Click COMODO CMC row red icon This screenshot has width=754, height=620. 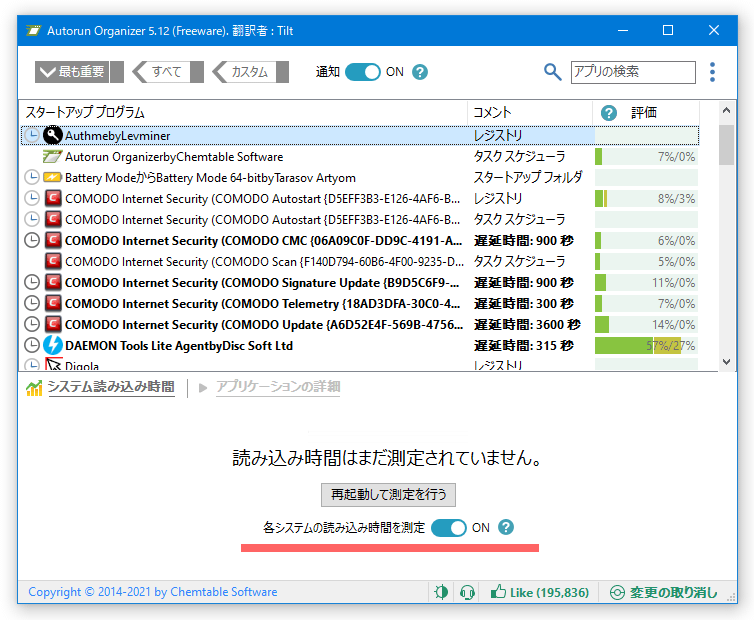tap(52, 240)
